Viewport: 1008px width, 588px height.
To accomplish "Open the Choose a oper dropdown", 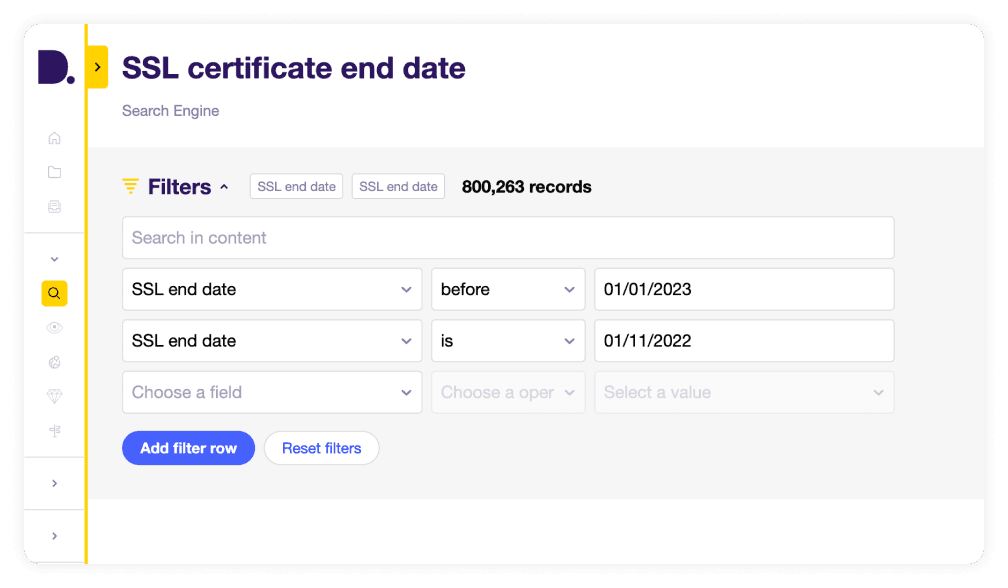I will (508, 392).
